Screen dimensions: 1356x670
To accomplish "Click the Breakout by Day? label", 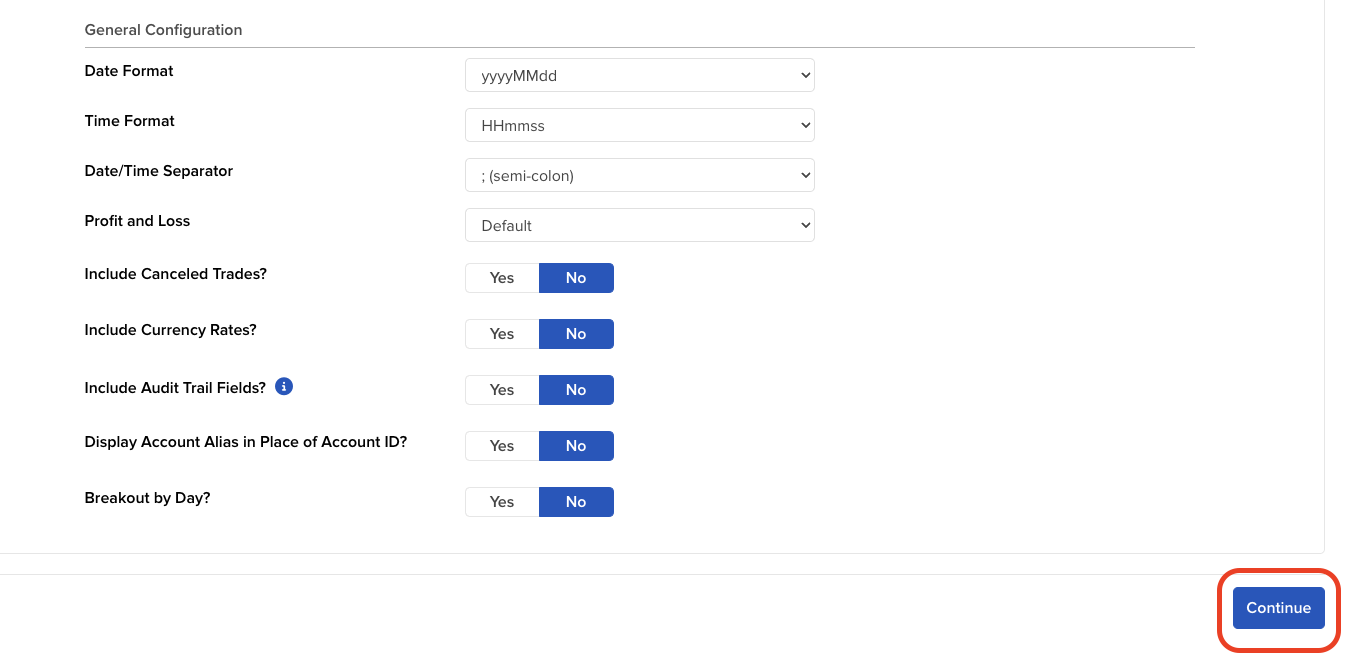I will (147, 498).
